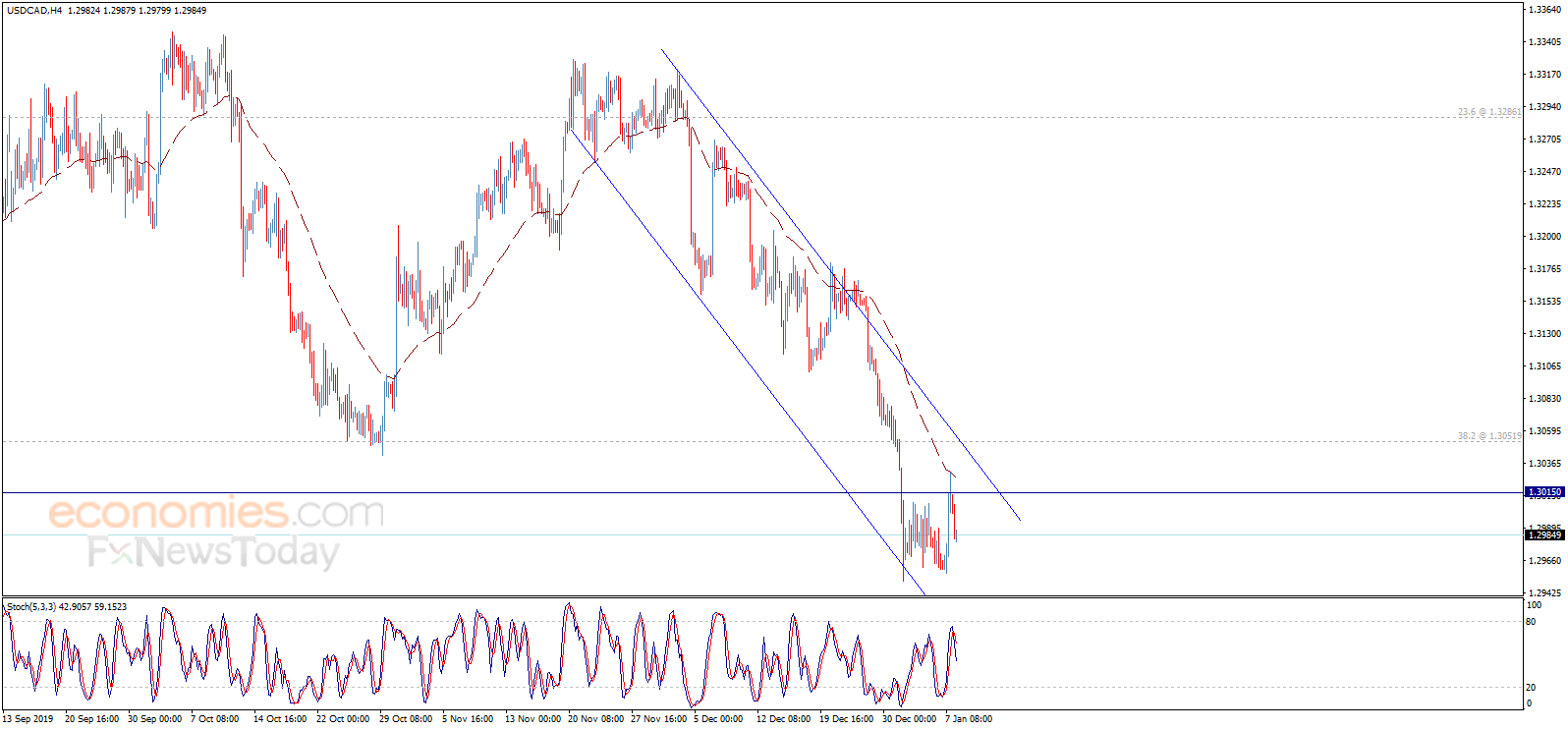The height and width of the screenshot is (730, 1568).
Task: Select the 1.29849 current price tag
Action: tap(1544, 535)
